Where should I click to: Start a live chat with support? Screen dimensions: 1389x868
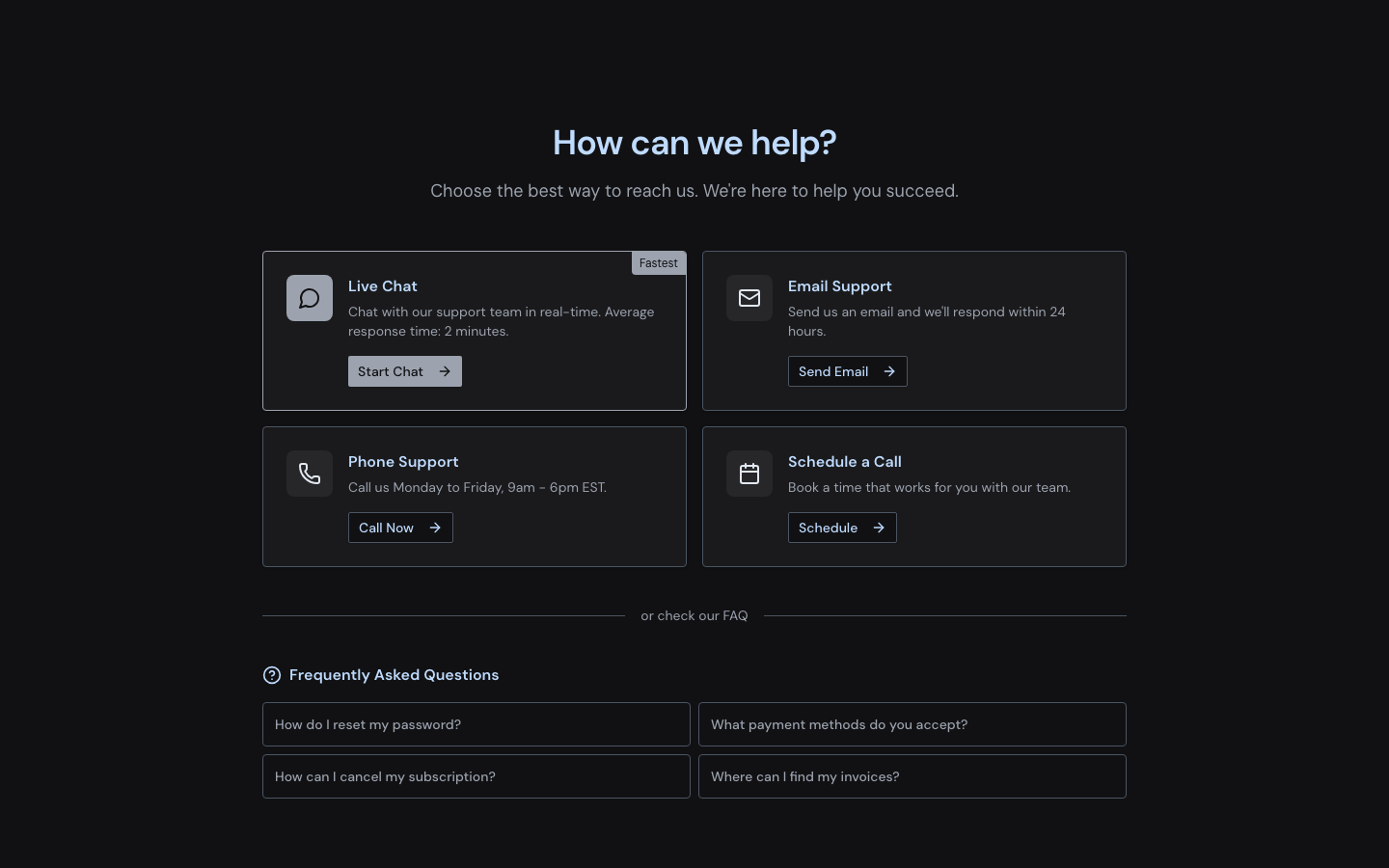[404, 371]
